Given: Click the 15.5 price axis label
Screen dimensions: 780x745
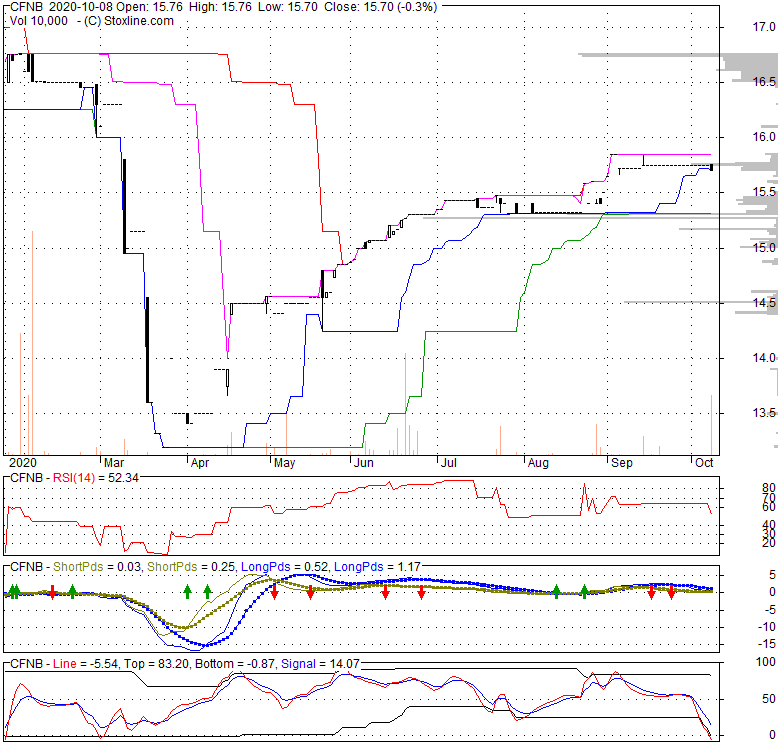Looking at the screenshot, I should point(764,192).
